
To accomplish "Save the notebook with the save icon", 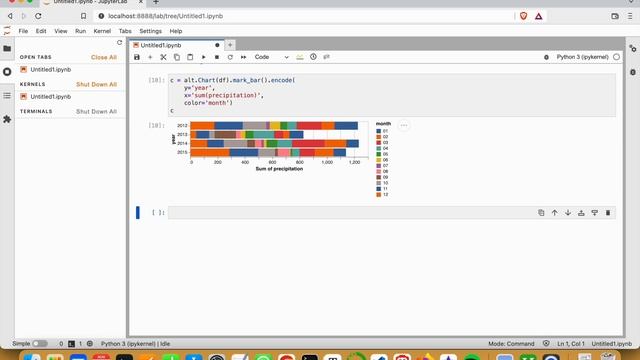I will coord(137,57).
